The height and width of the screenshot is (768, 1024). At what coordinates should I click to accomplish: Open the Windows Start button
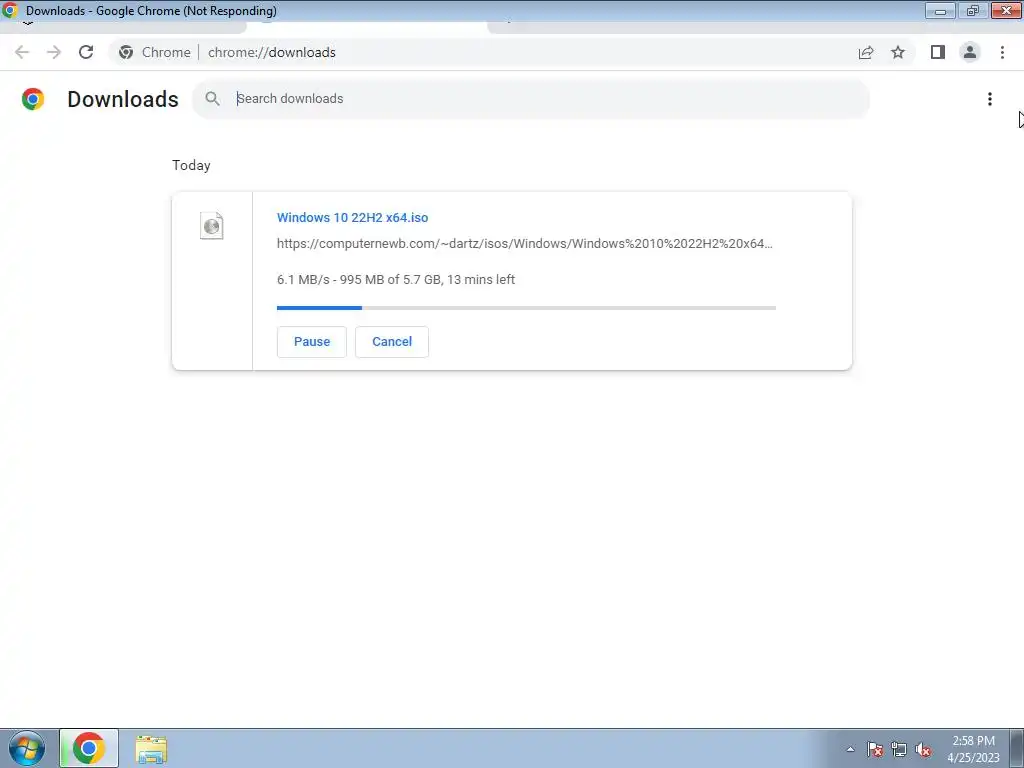[x=27, y=748]
